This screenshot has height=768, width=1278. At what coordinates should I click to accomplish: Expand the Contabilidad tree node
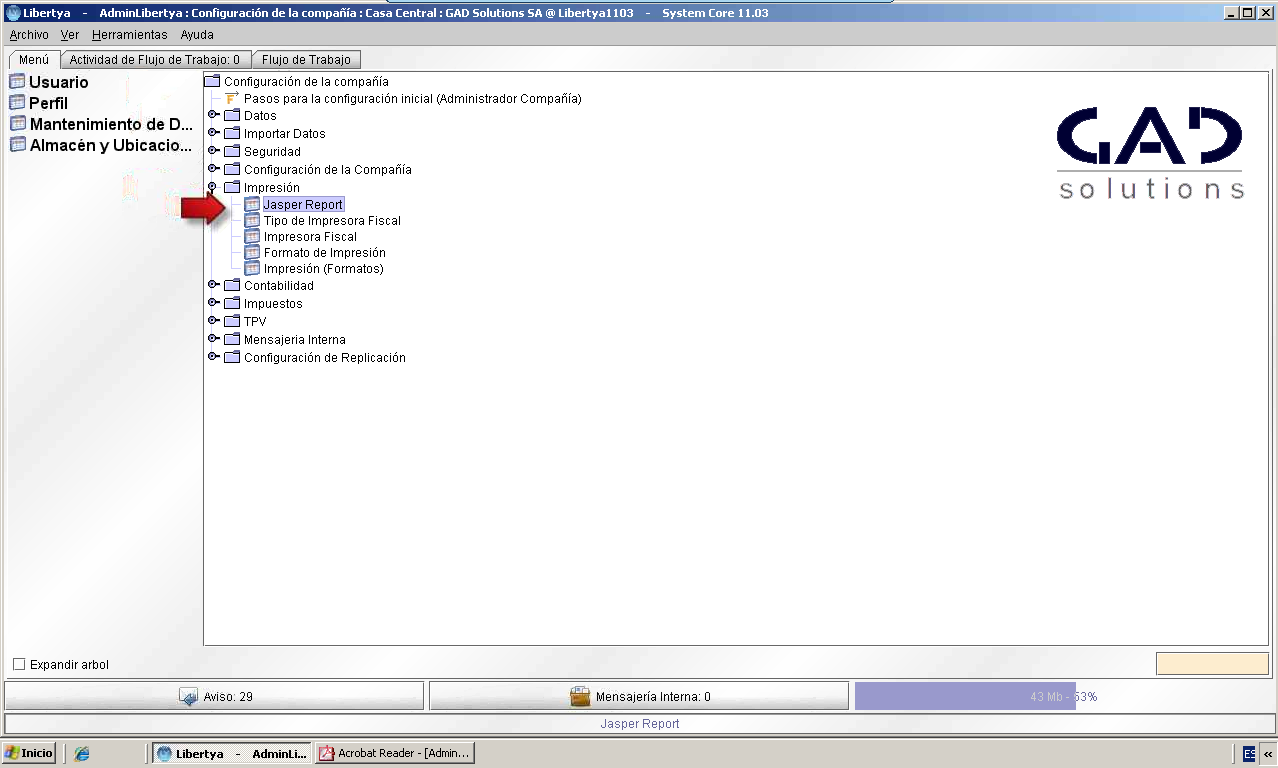click(x=213, y=285)
